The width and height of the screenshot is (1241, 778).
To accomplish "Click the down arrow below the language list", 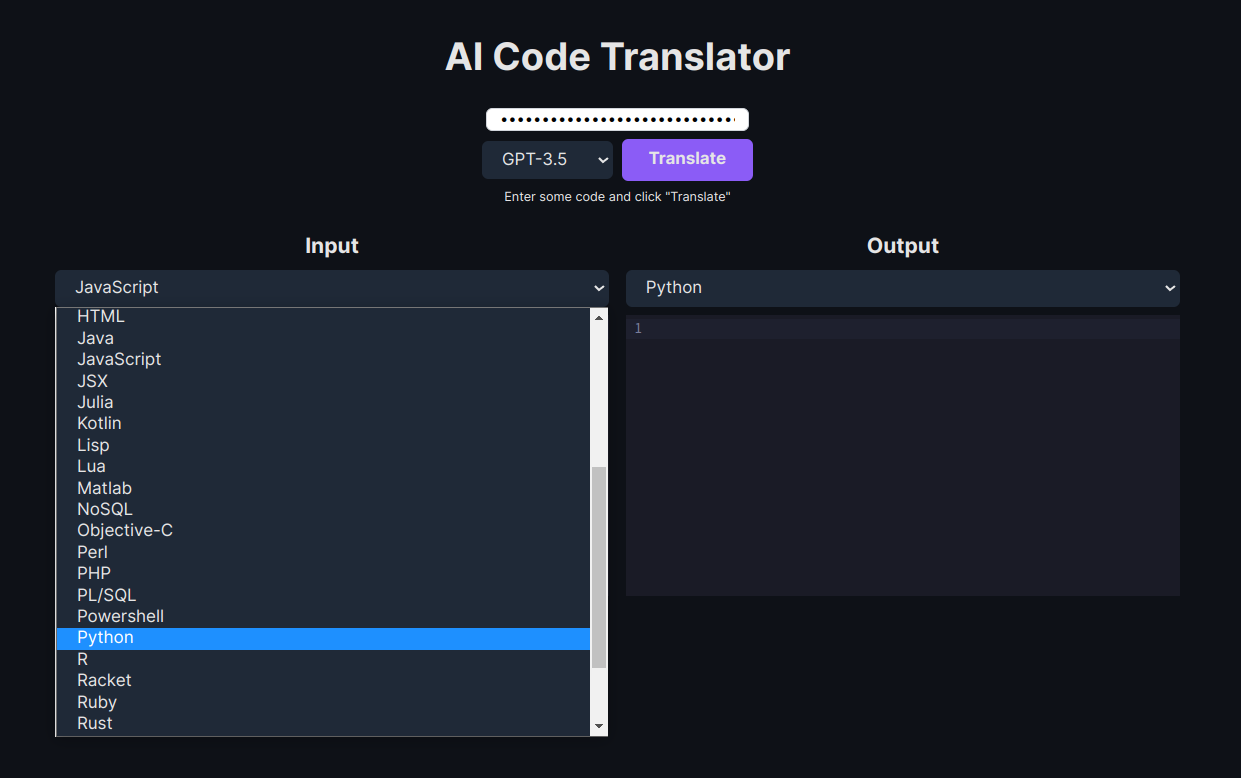I will pos(598,723).
